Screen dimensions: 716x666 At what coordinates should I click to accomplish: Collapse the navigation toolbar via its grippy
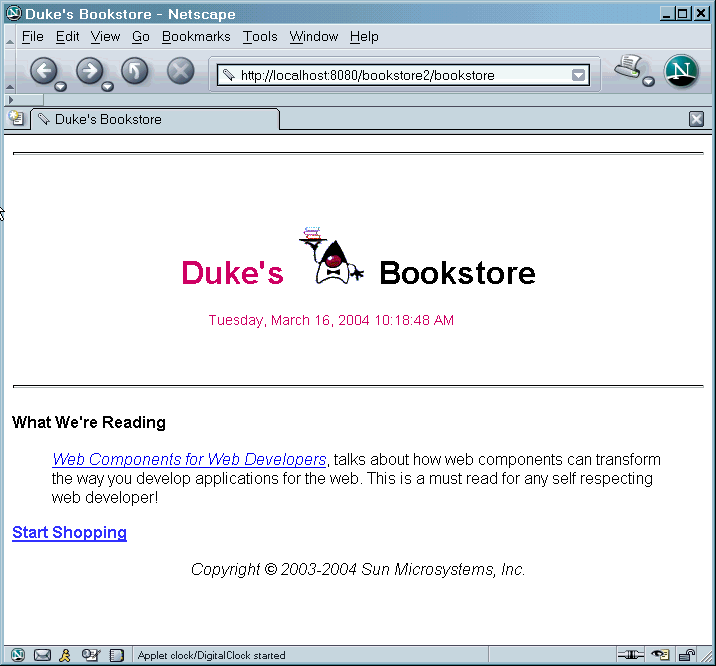[10, 71]
